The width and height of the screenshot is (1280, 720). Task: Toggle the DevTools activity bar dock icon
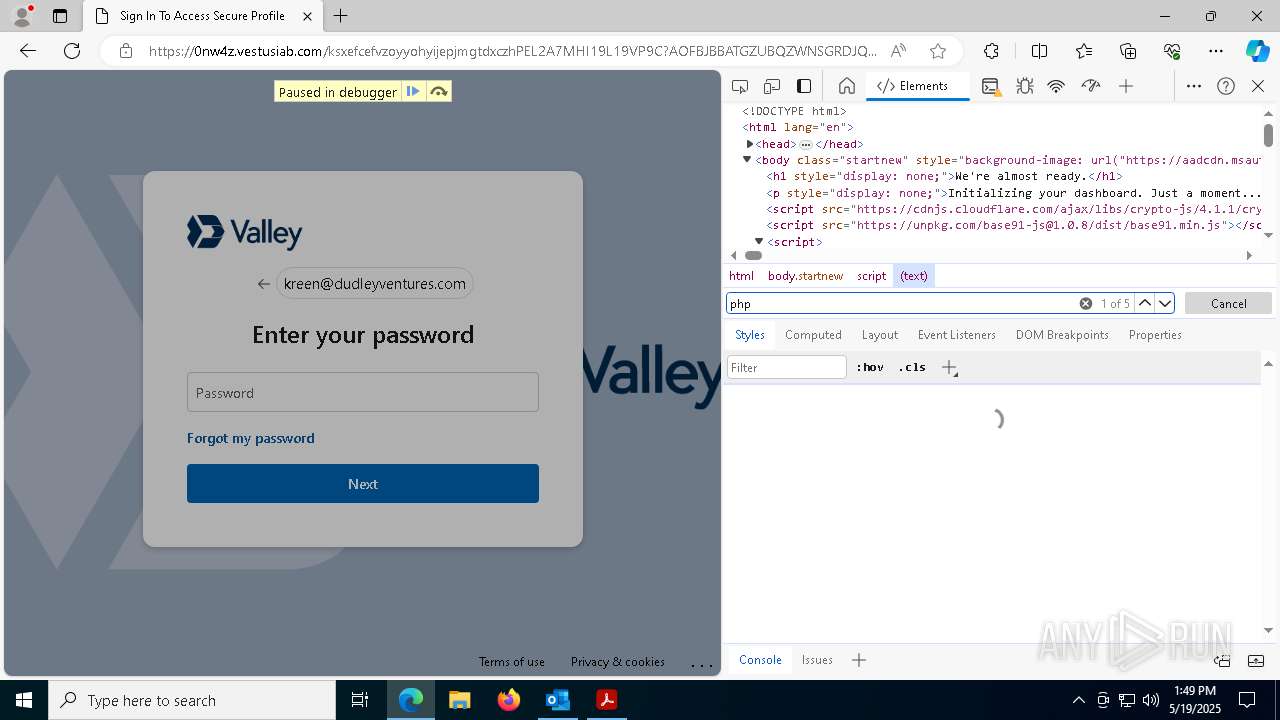pyautogui.click(x=804, y=86)
